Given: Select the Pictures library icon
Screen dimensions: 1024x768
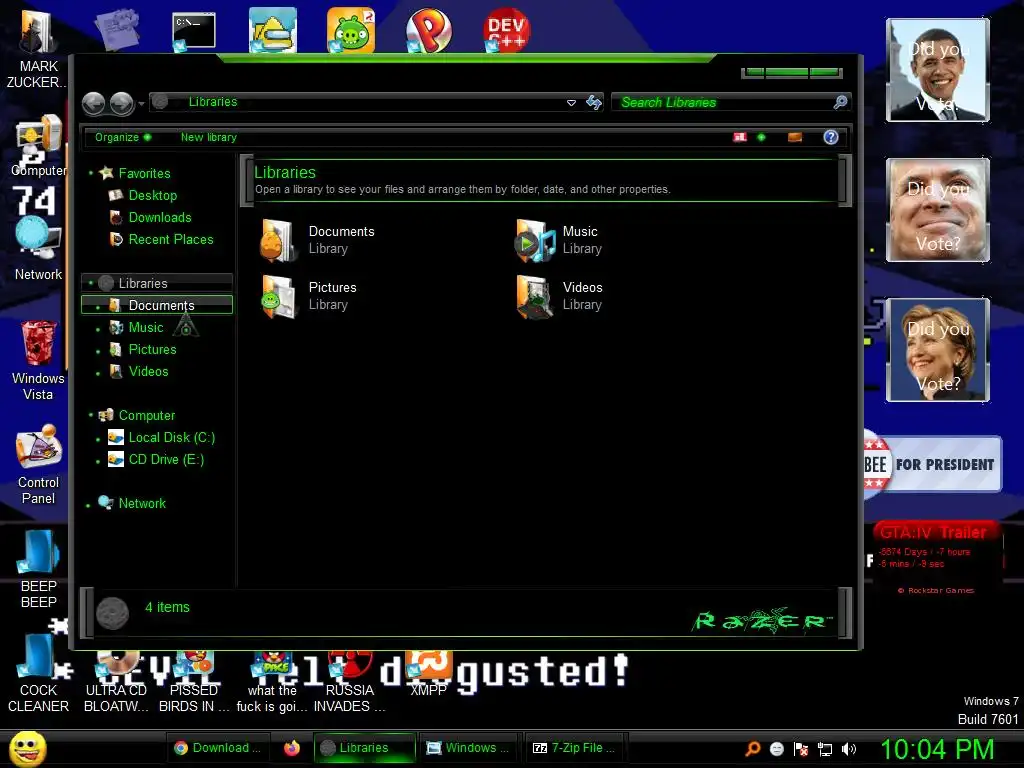Looking at the screenshot, I should [x=278, y=296].
